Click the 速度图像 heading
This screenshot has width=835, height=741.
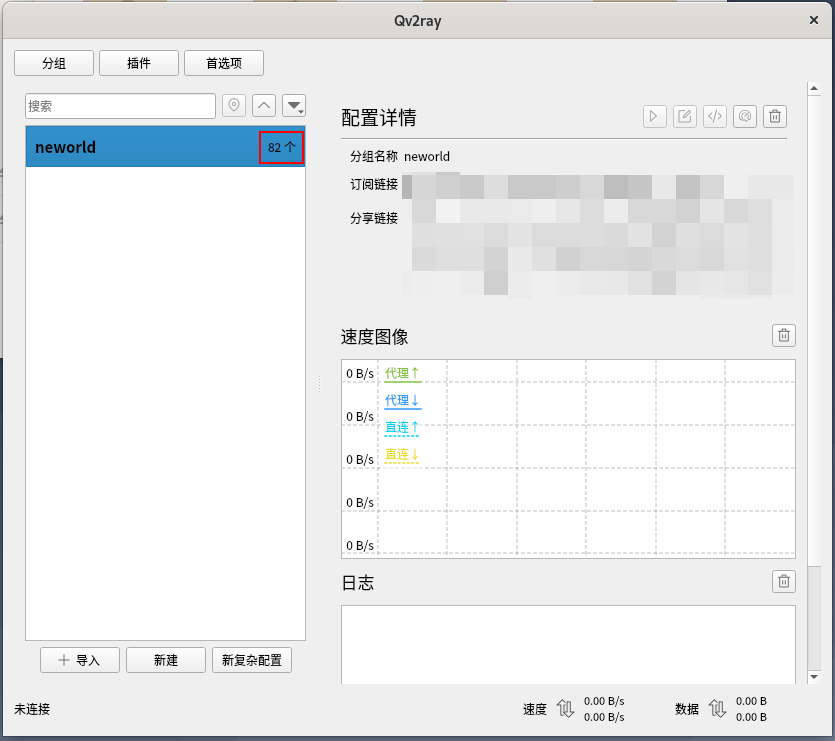(x=374, y=337)
